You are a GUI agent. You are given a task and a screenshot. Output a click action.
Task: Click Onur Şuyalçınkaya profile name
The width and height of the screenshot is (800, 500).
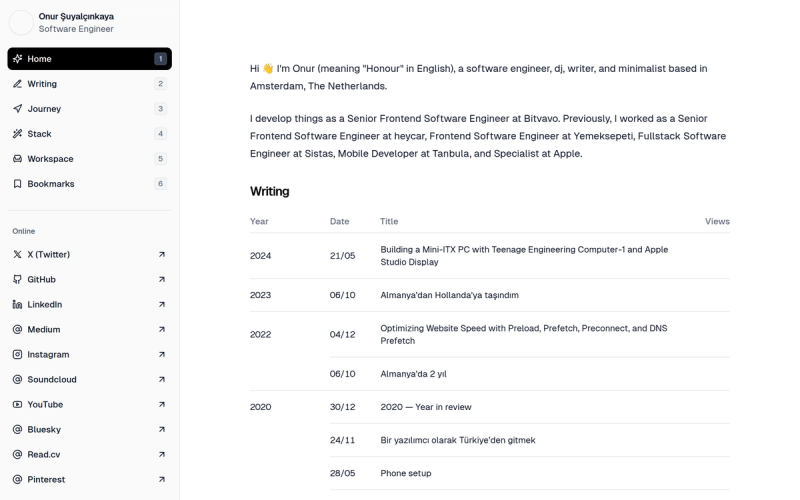pos(76,16)
